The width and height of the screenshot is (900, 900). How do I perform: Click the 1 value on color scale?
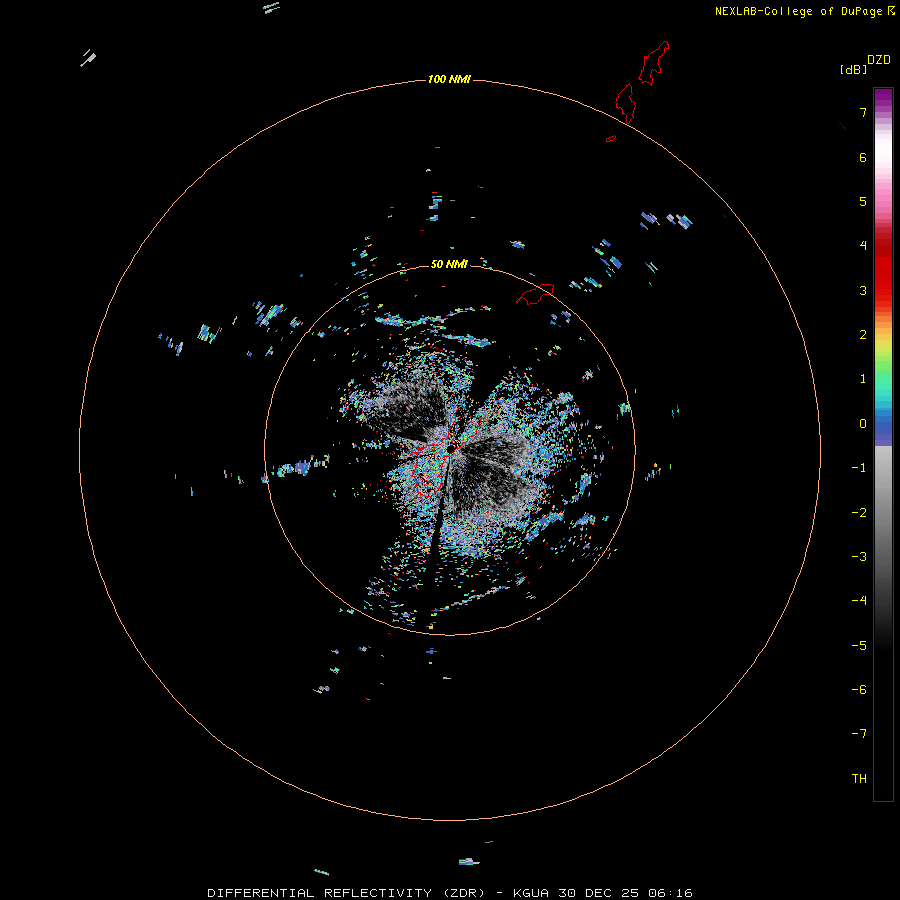click(863, 379)
